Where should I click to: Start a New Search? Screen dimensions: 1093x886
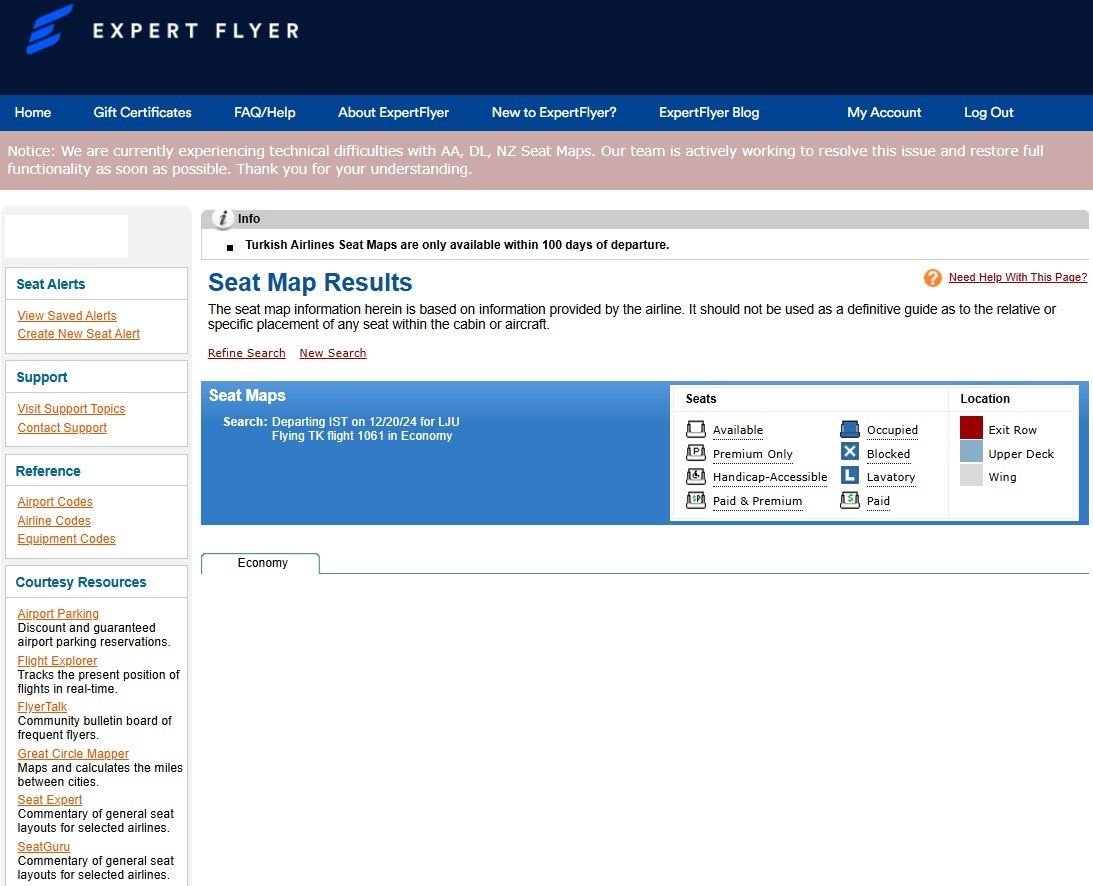[x=332, y=353]
